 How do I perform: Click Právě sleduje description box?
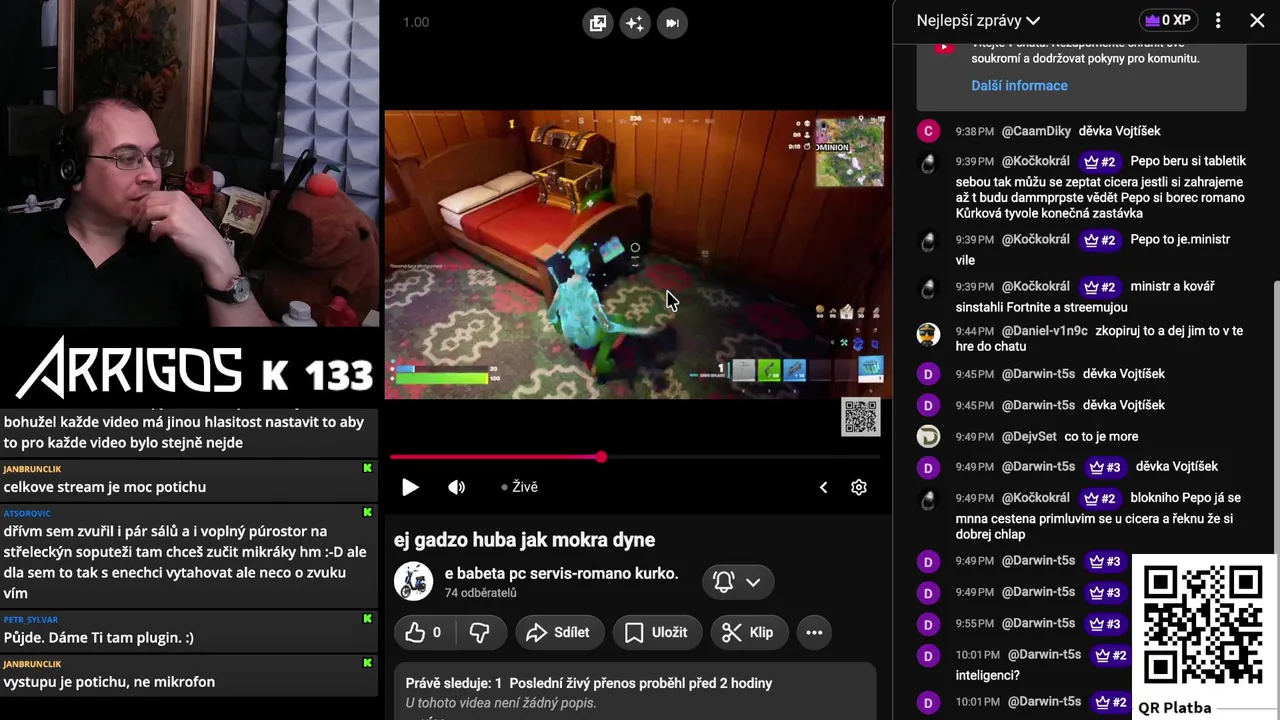click(x=635, y=691)
